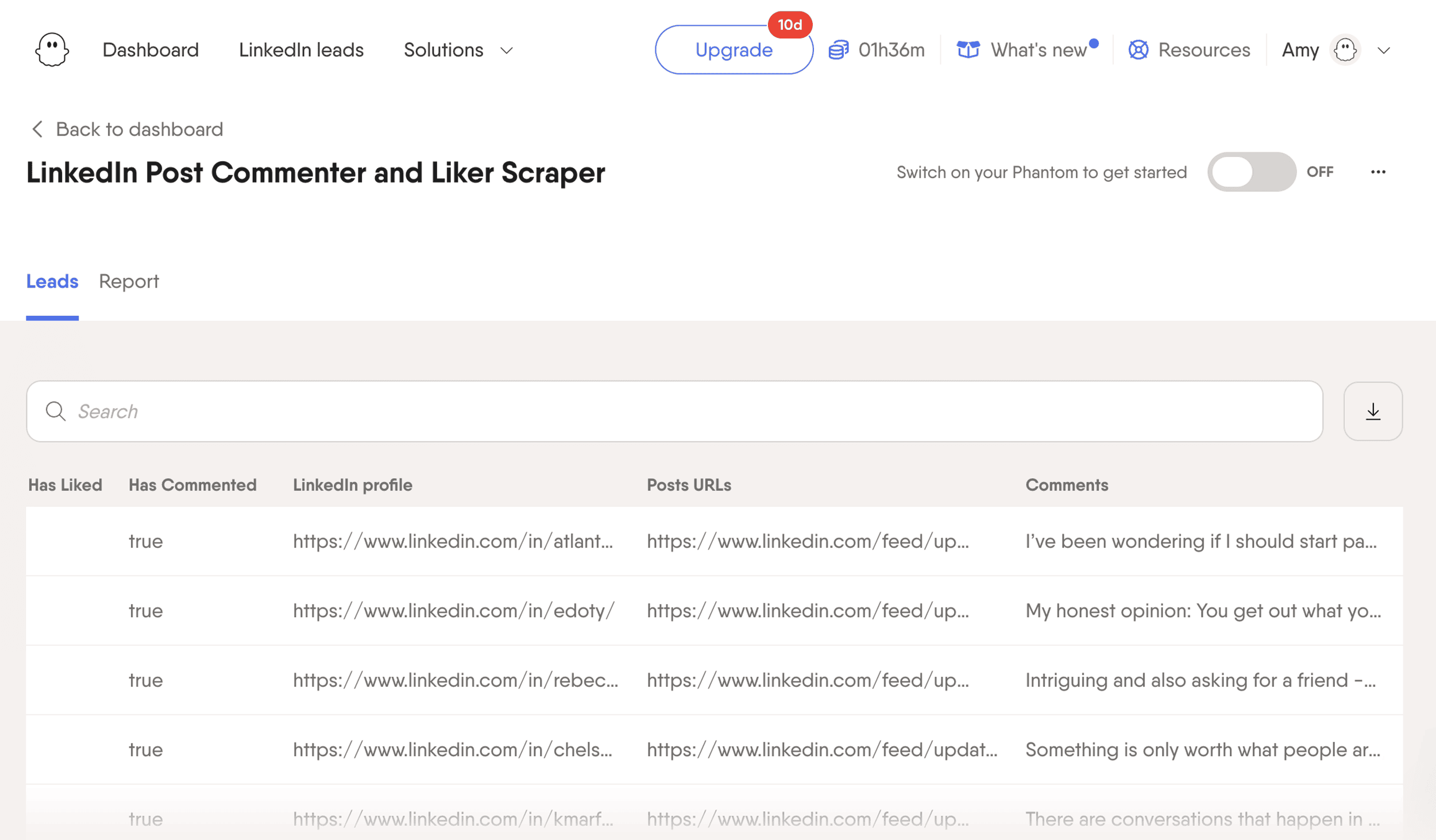Open the three-dot options menu

click(x=1379, y=172)
